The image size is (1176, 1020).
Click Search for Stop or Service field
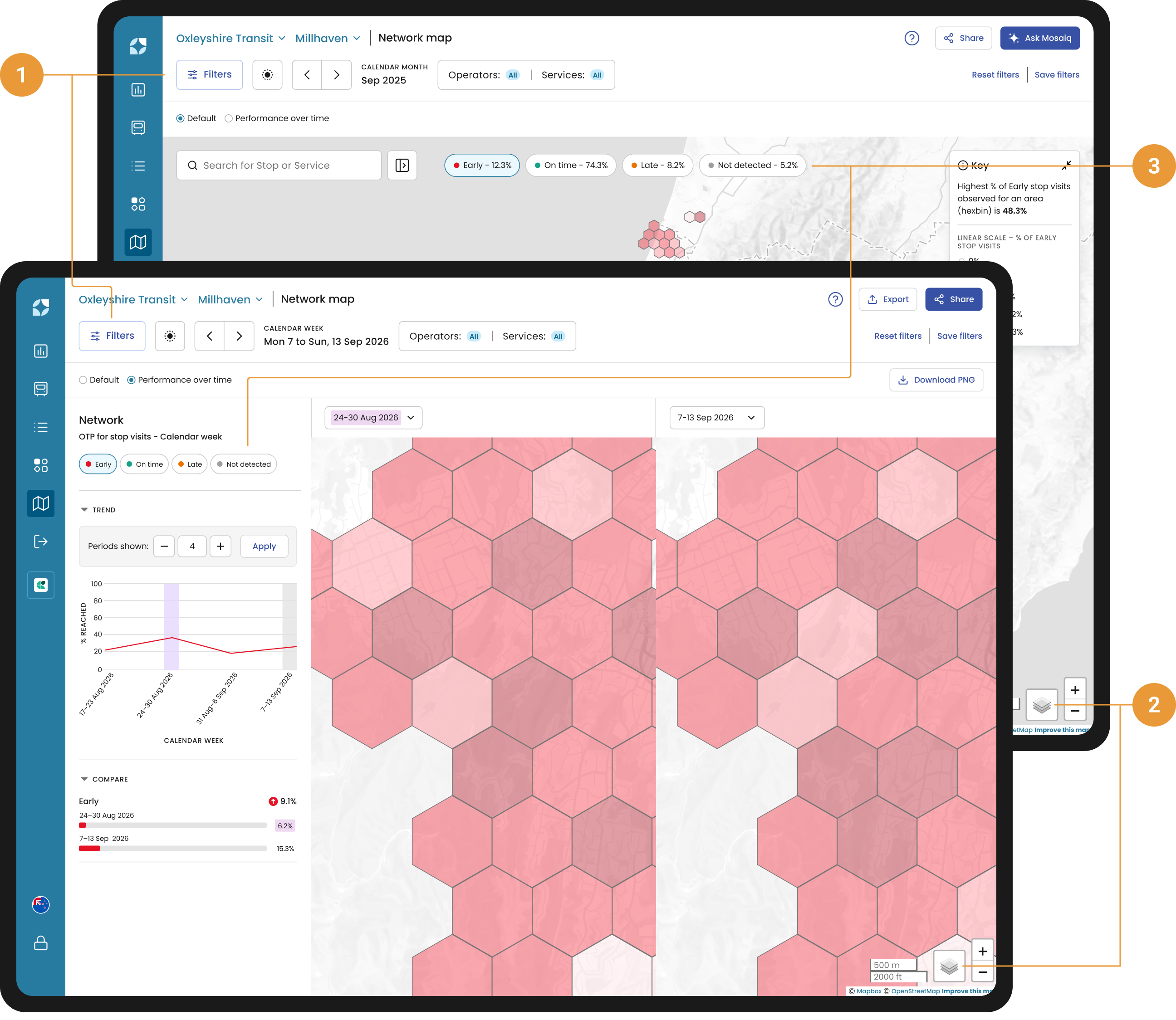pos(279,165)
